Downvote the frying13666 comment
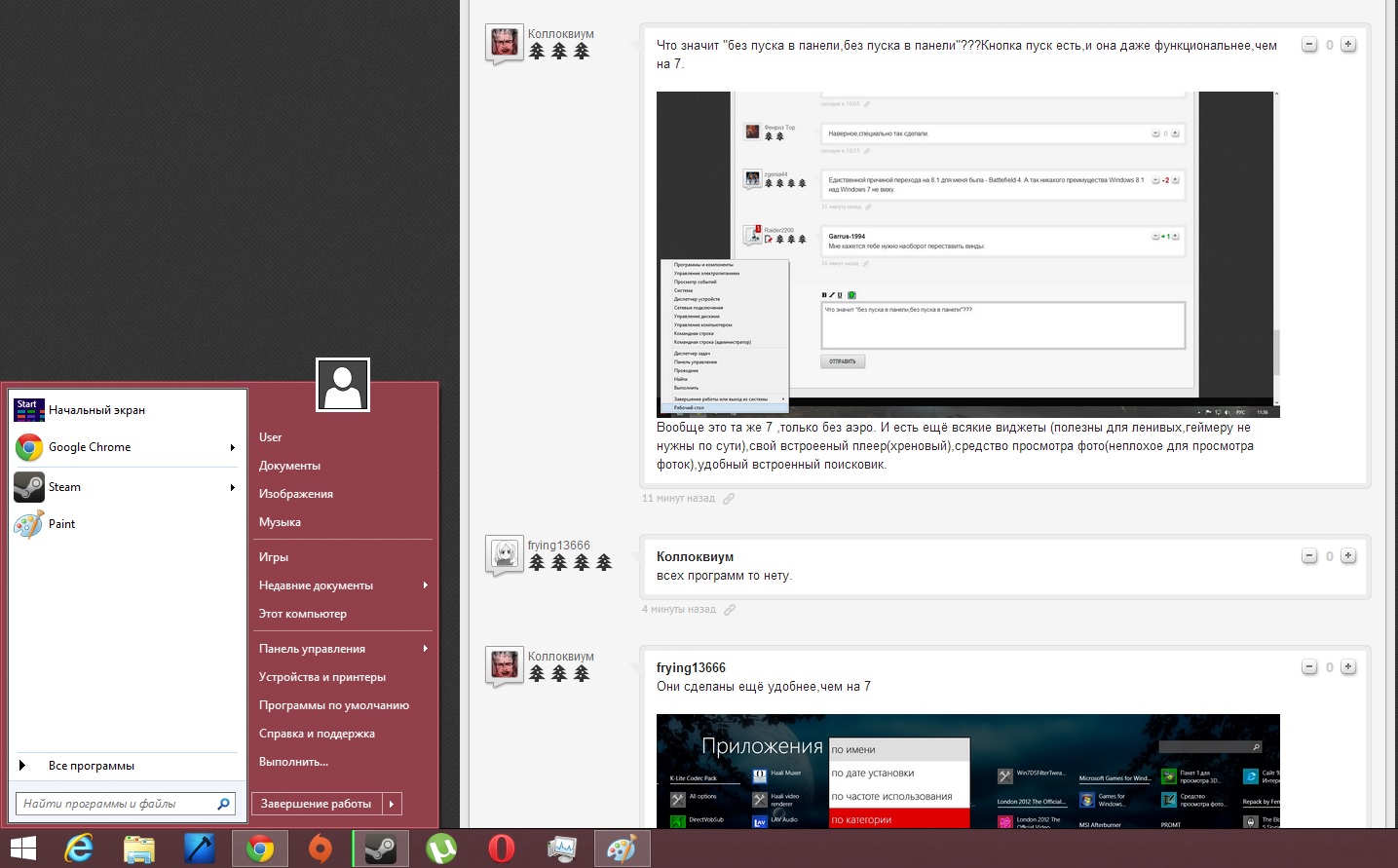 [1309, 555]
